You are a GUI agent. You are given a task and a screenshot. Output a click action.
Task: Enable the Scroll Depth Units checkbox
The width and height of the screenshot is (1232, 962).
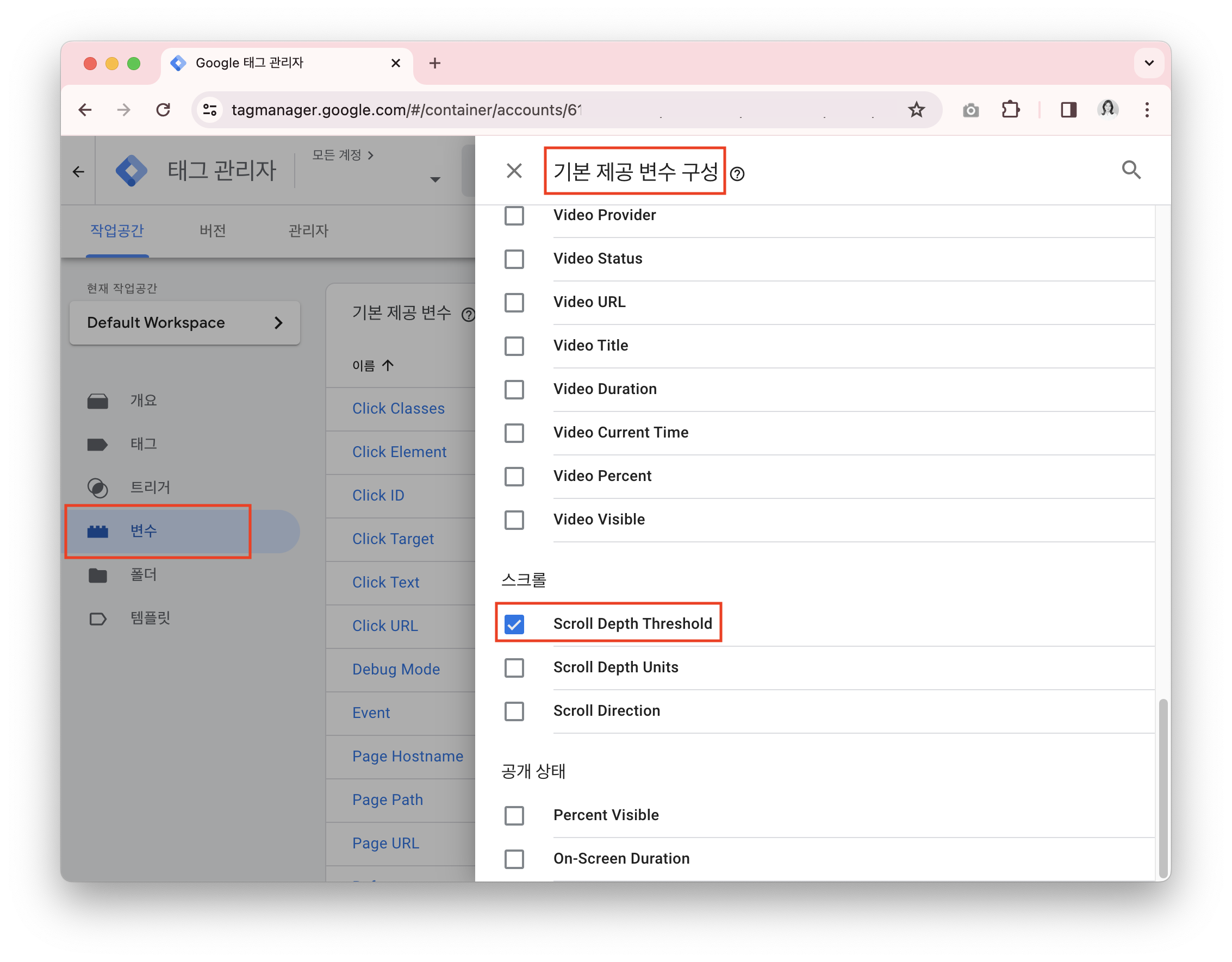(514, 667)
